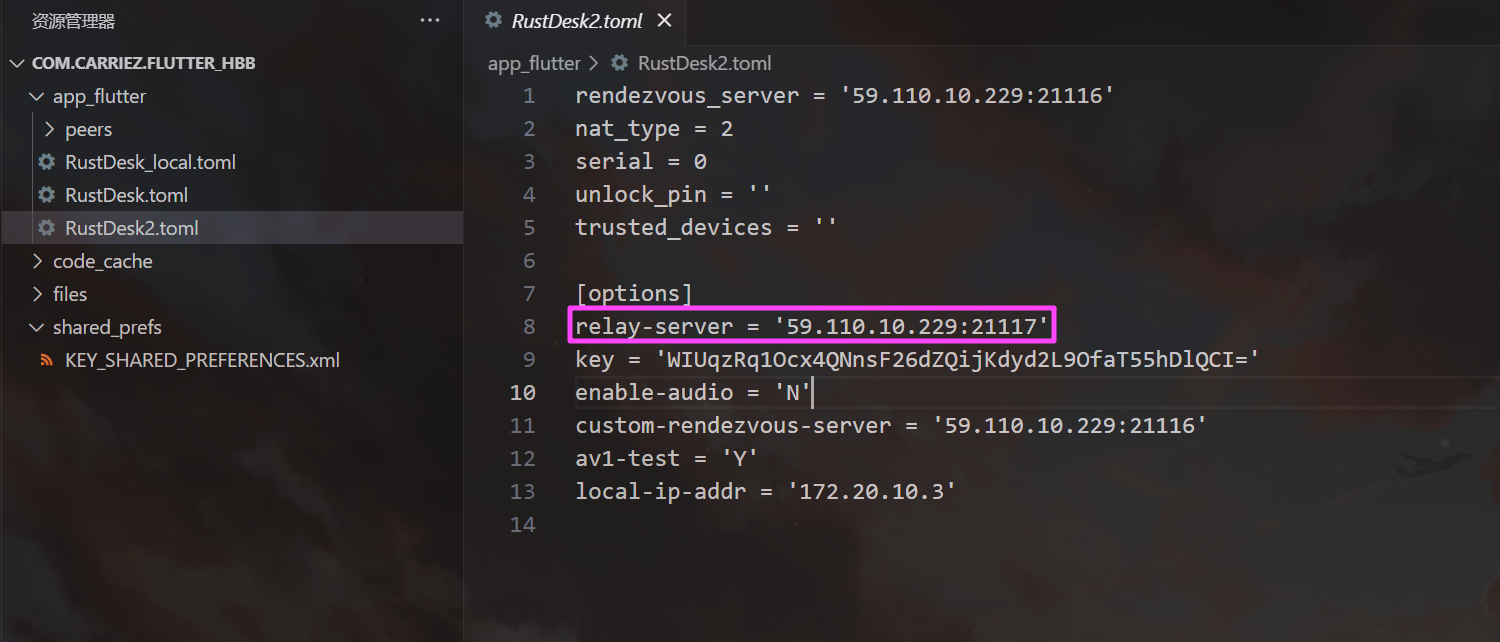Click the gear icon in the breadcrumb path

620,63
